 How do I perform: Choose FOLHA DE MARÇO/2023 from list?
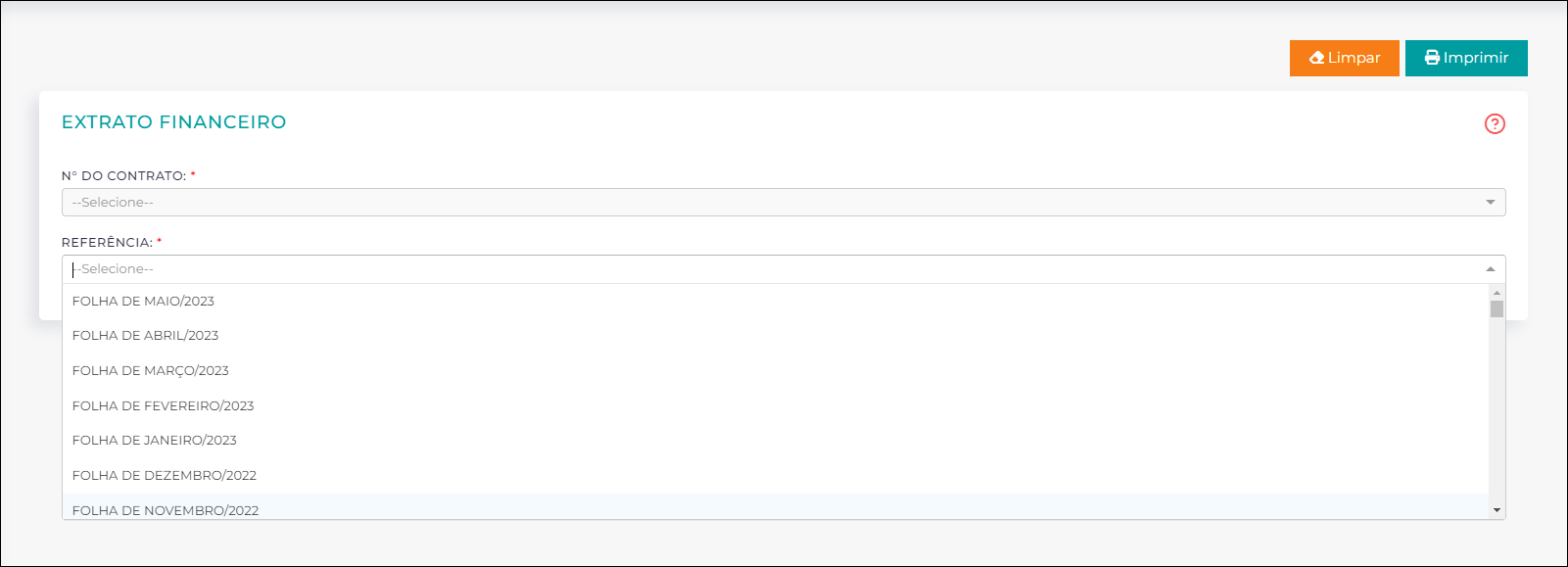click(776, 370)
